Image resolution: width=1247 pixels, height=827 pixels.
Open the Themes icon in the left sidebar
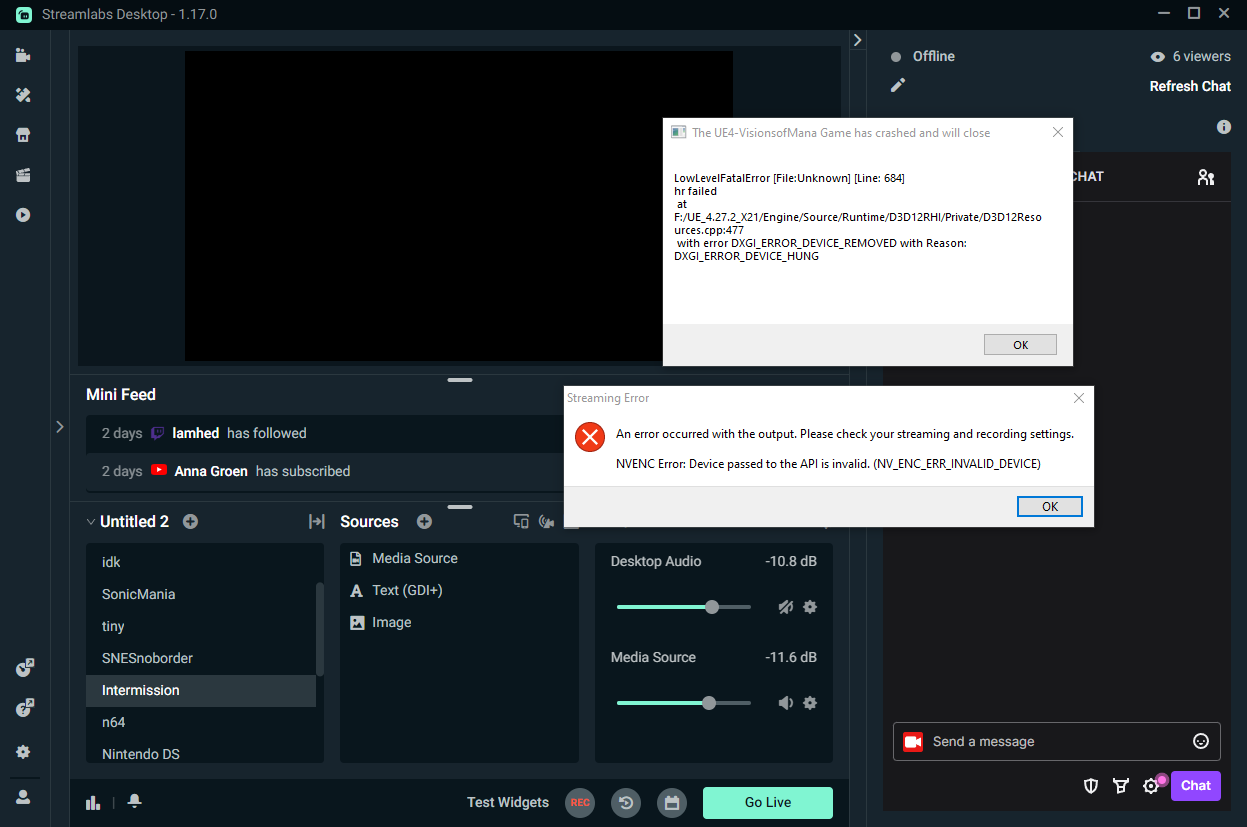[x=23, y=95]
